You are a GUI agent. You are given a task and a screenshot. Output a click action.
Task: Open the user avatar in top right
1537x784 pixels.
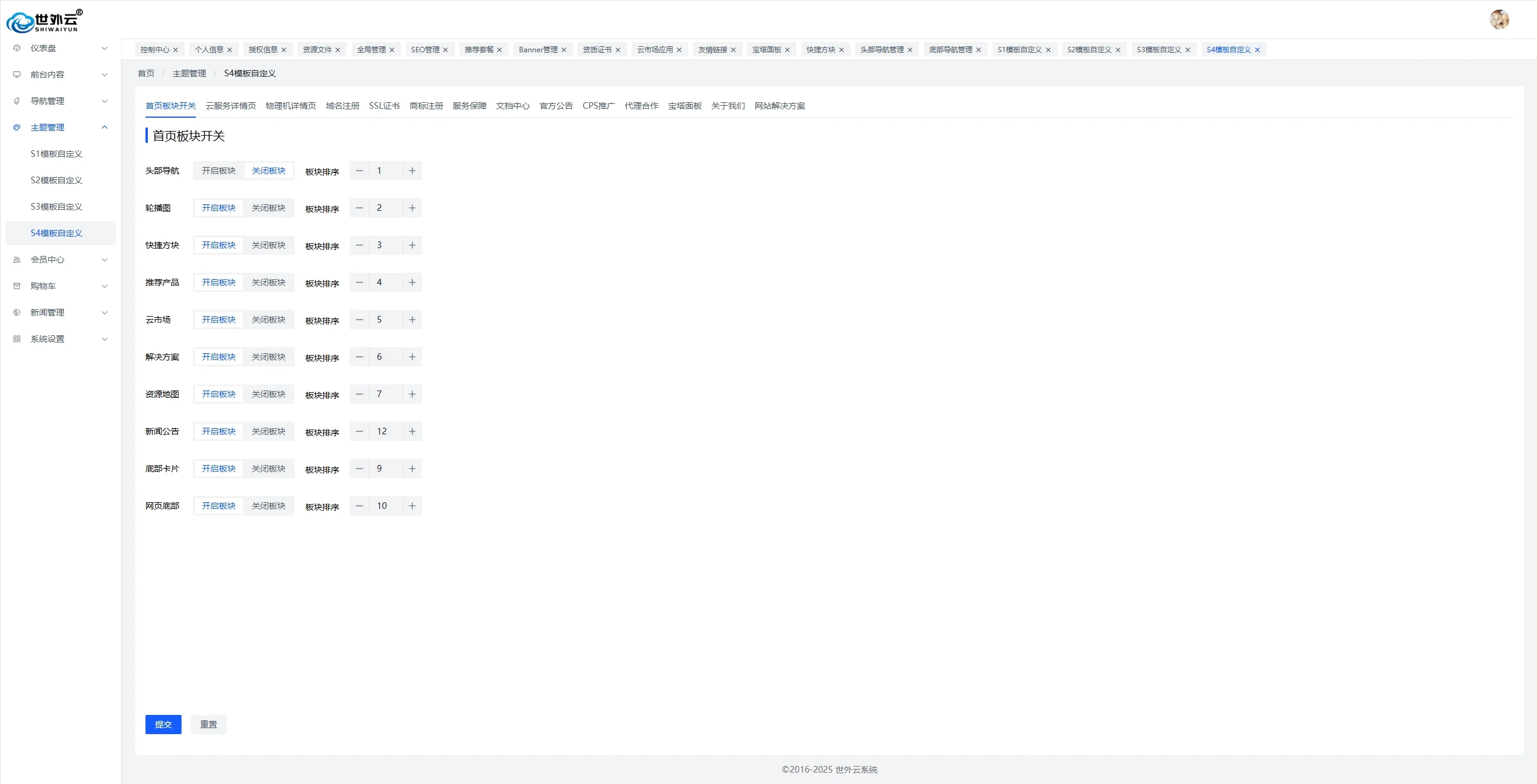click(x=1499, y=19)
